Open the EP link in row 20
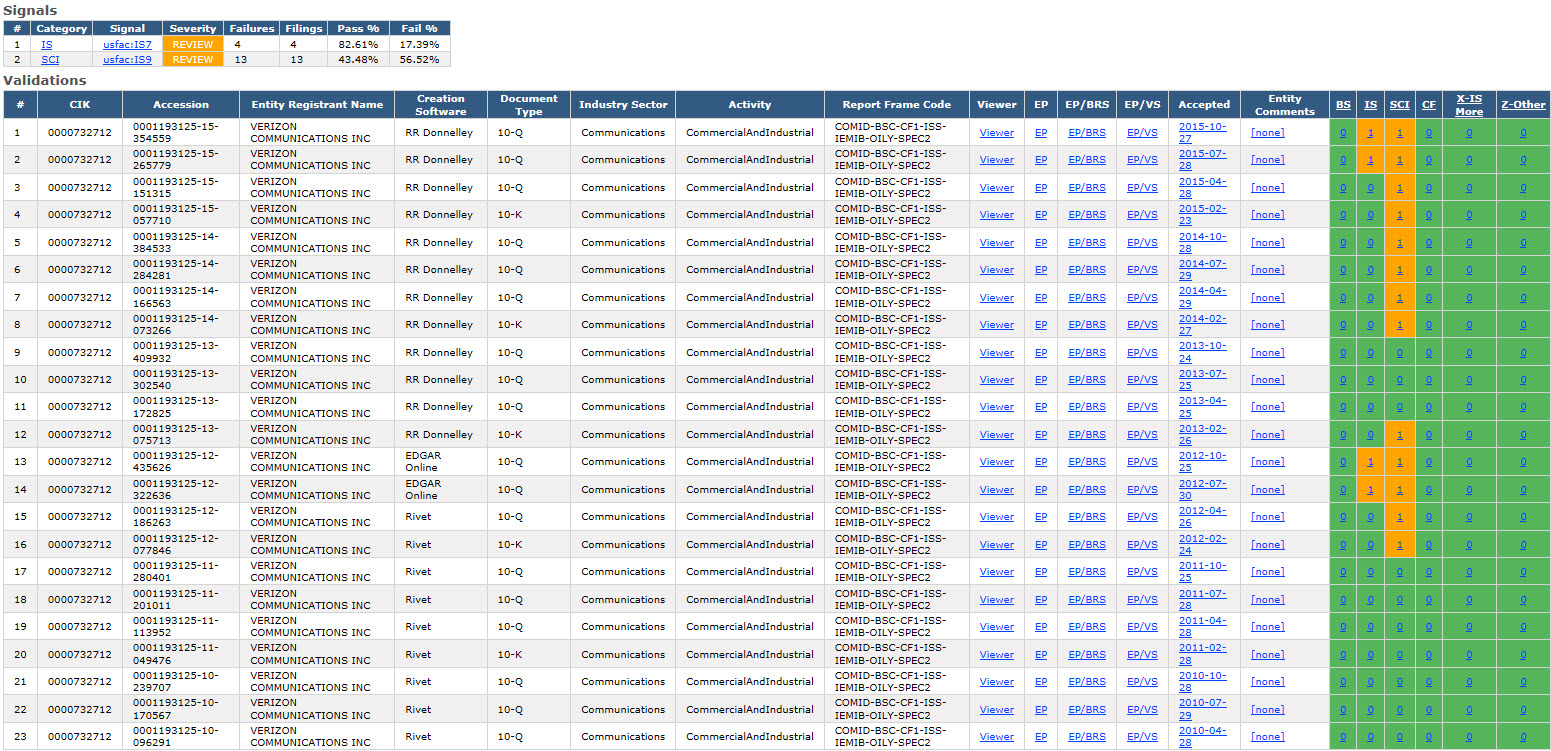The height and width of the screenshot is (751, 1551). (1041, 655)
